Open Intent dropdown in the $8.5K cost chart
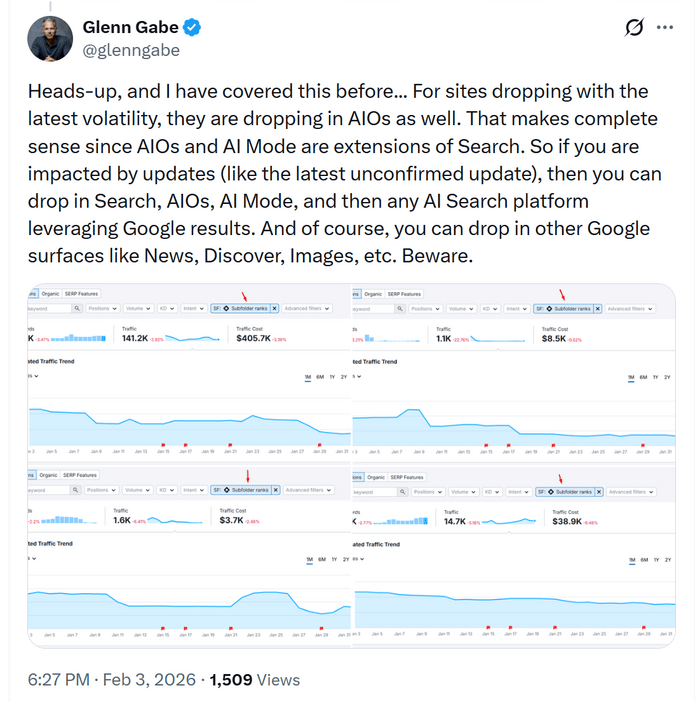This screenshot has width=700, height=702. click(517, 309)
